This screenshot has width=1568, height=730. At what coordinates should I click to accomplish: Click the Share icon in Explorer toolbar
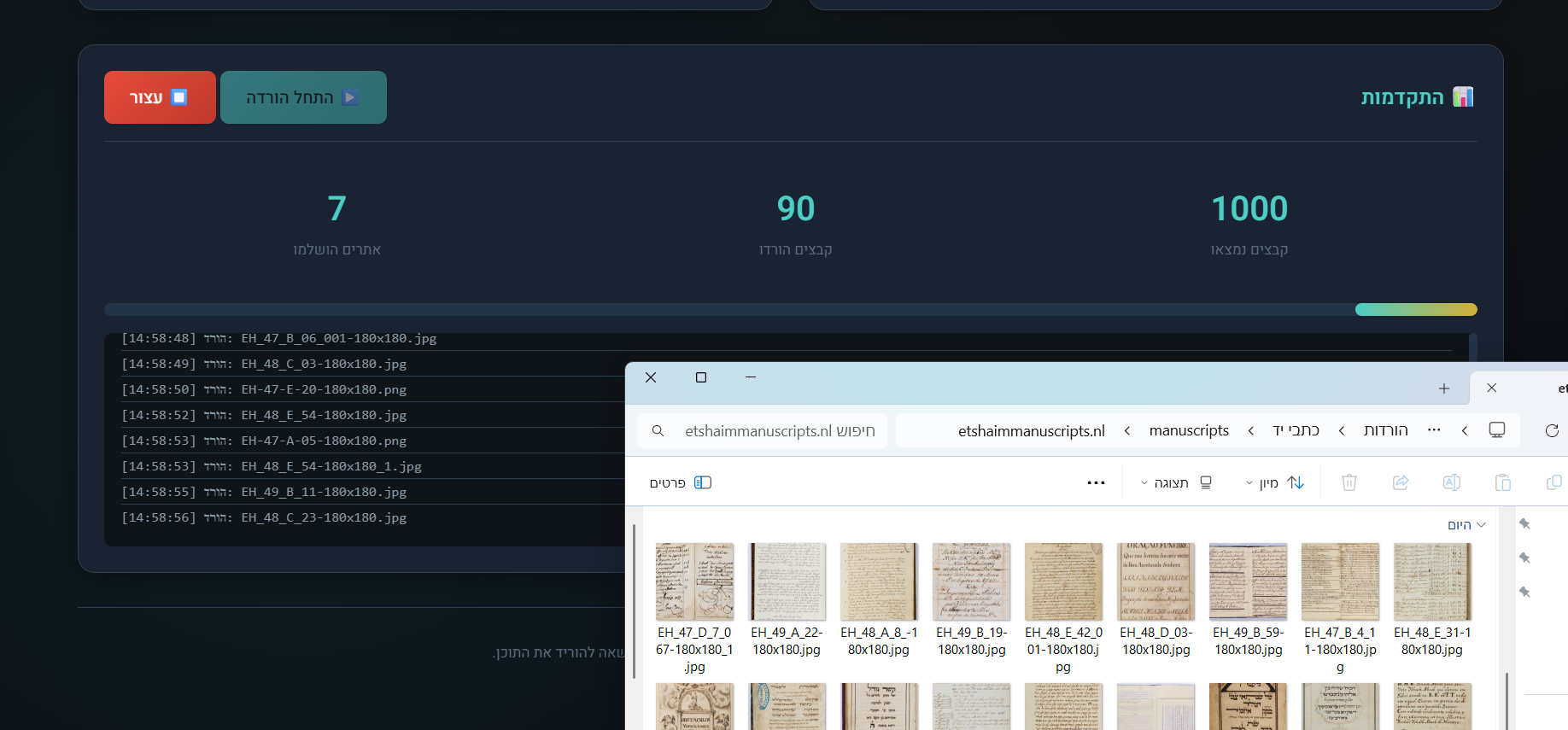pos(1401,482)
